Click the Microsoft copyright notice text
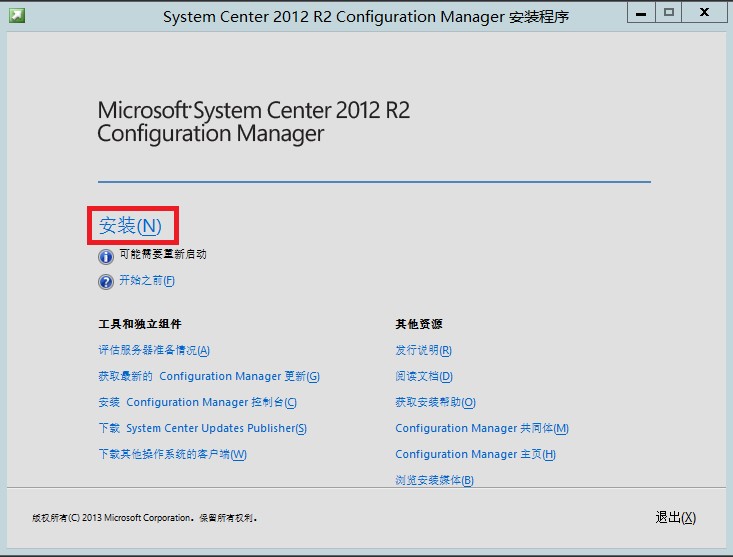733x557 pixels. (x=144, y=518)
